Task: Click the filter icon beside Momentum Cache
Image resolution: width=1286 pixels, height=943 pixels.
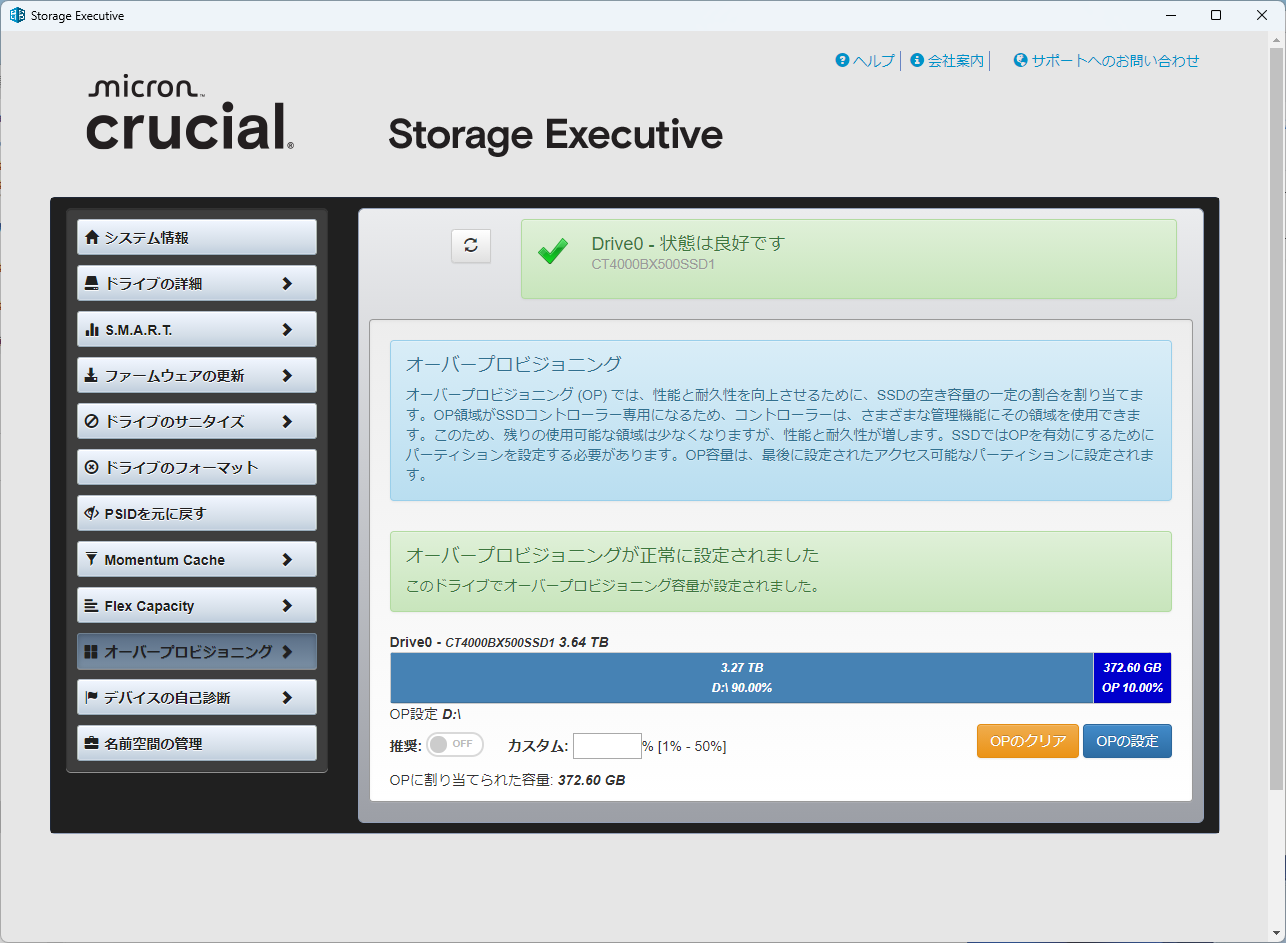Action: [92, 560]
